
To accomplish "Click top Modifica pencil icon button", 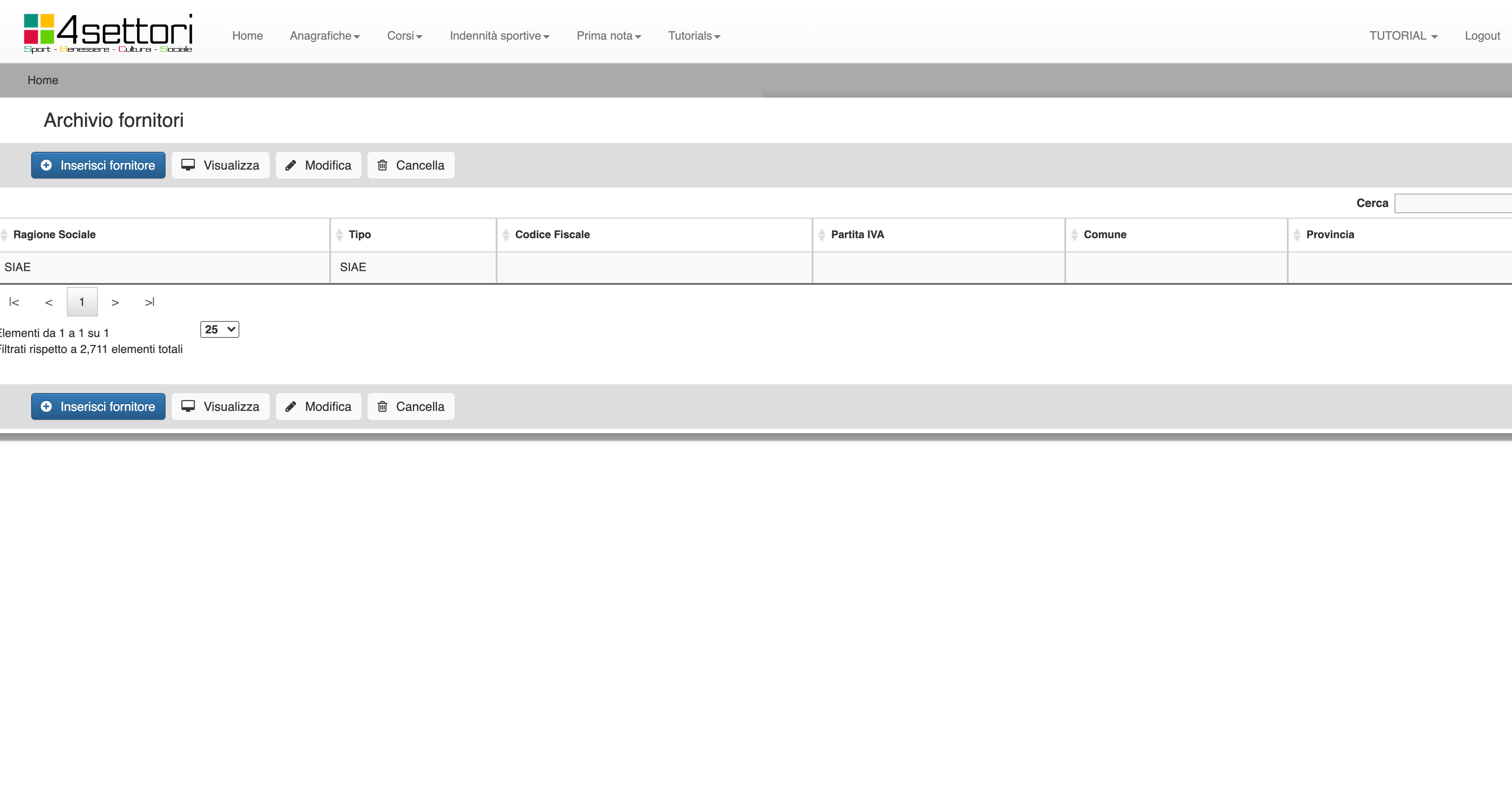I will coord(318,165).
